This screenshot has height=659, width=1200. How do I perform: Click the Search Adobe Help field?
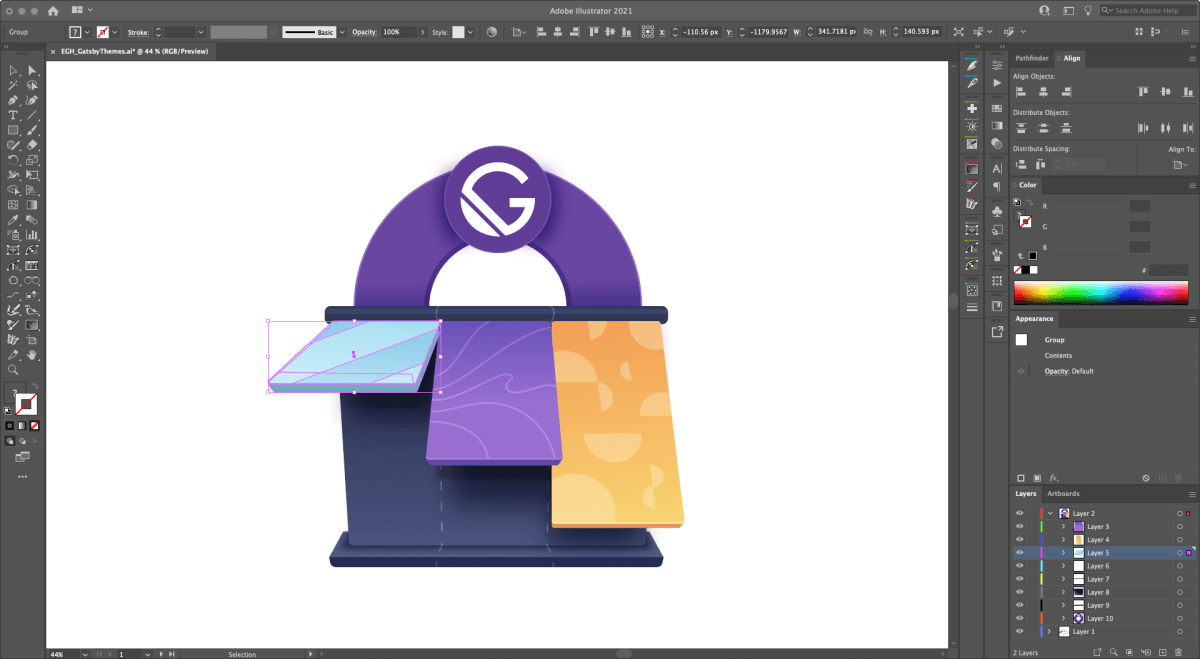1148,10
